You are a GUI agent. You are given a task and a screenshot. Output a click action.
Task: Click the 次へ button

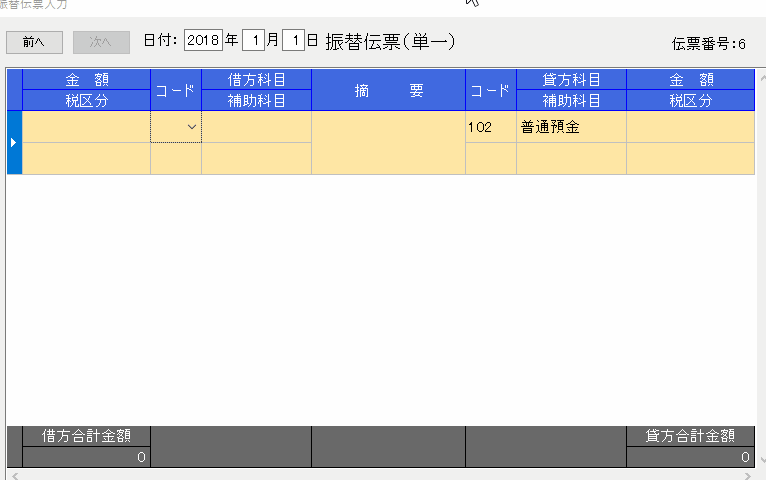[101, 42]
